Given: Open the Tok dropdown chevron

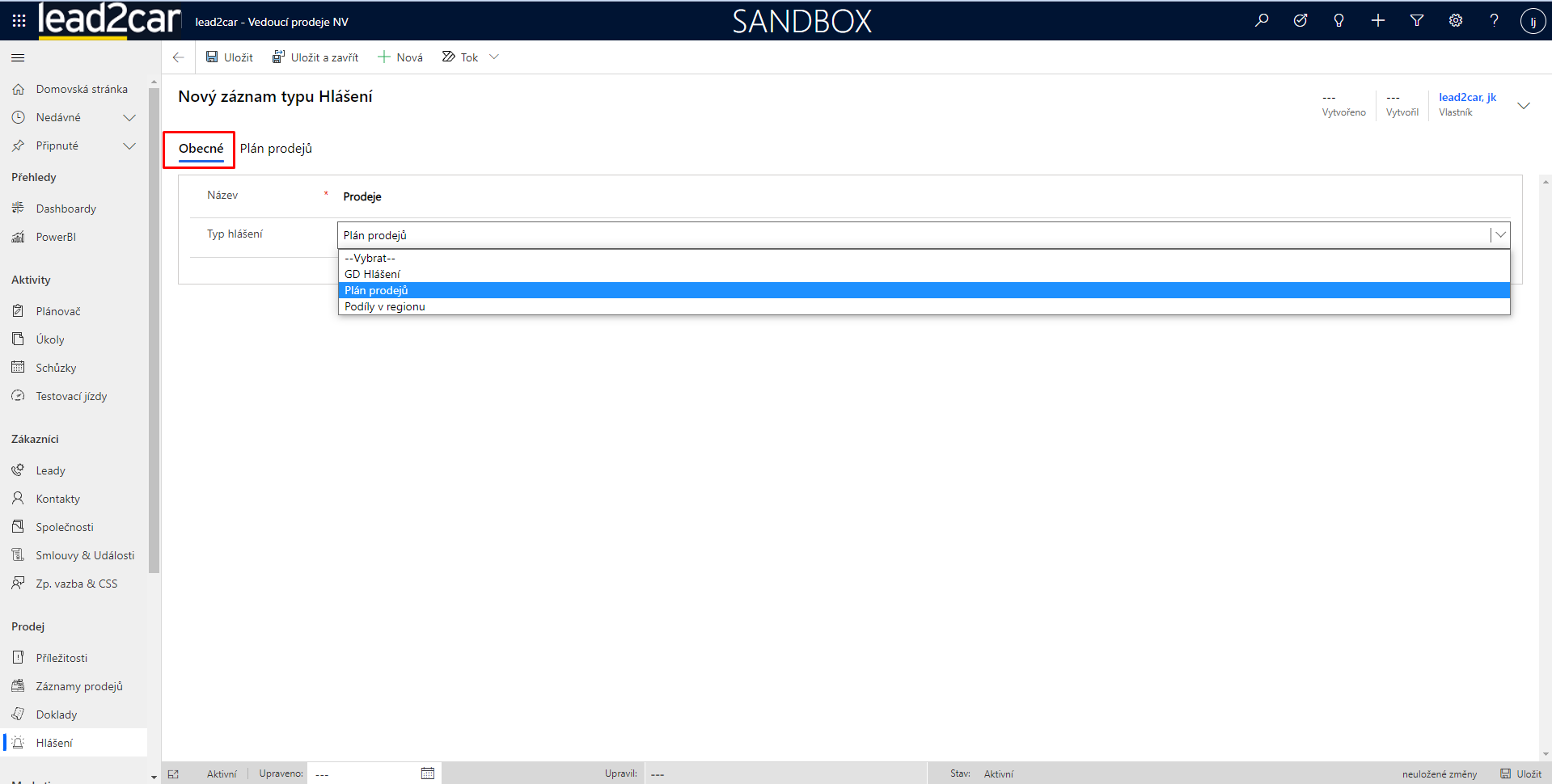Looking at the screenshot, I should point(494,57).
